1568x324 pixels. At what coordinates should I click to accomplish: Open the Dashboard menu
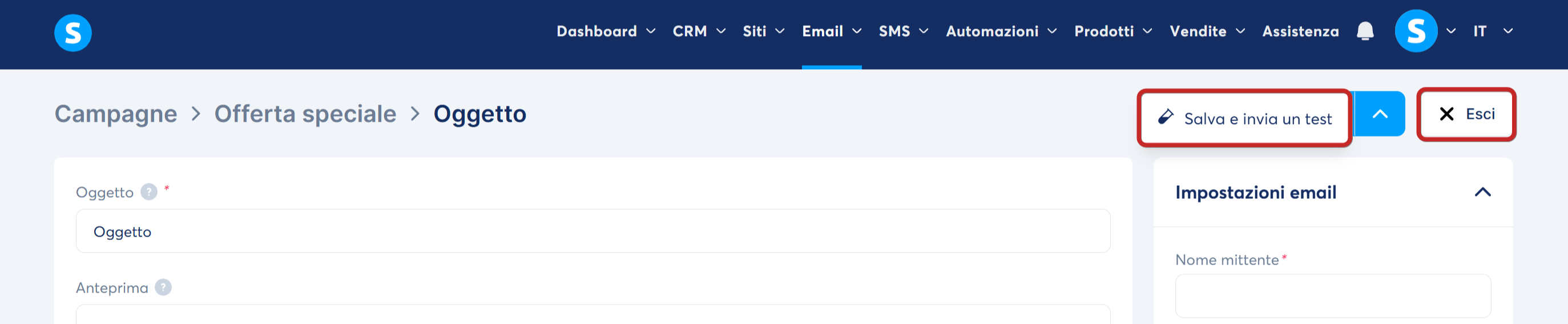[x=606, y=31]
